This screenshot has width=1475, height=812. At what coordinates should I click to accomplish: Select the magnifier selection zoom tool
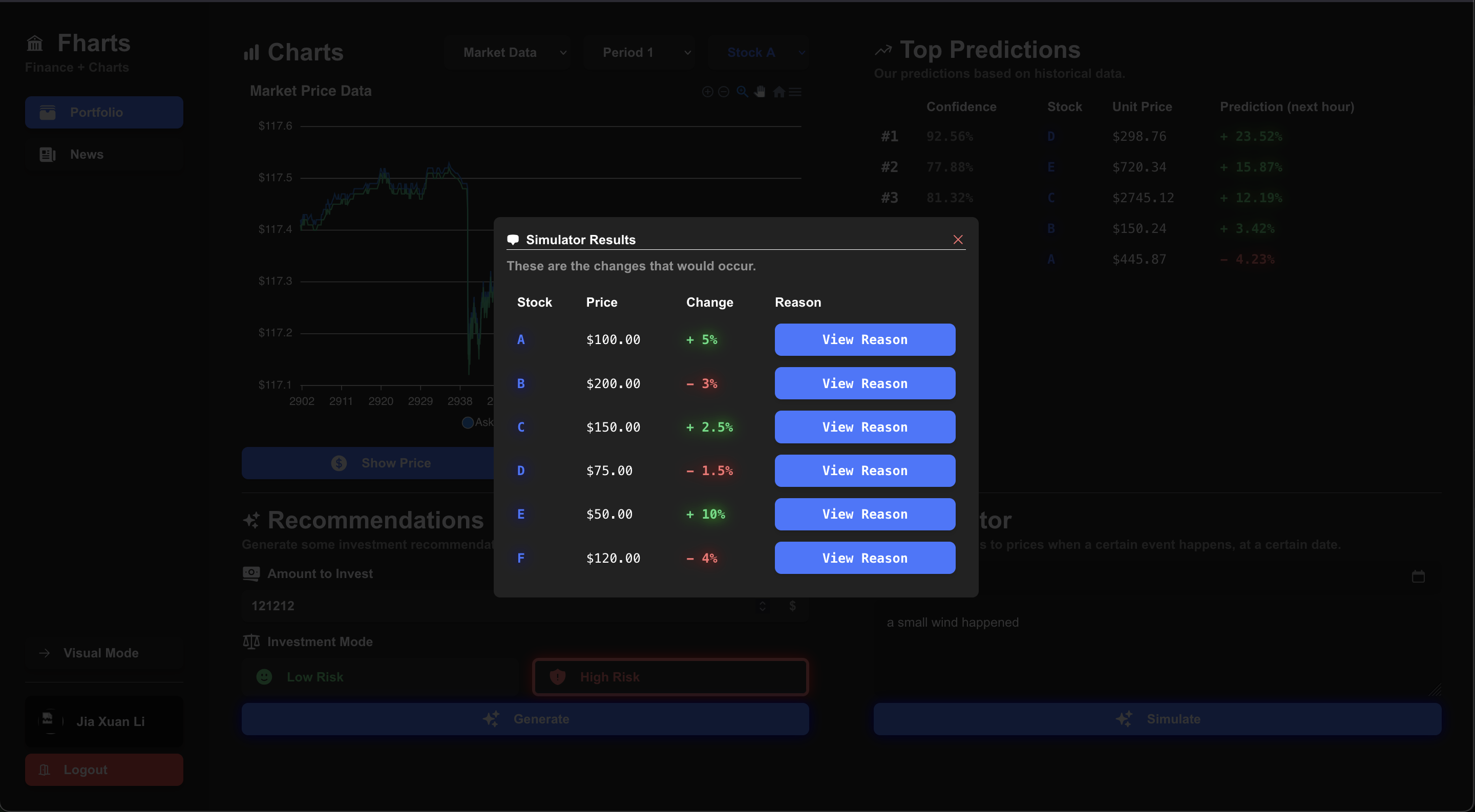click(x=742, y=92)
